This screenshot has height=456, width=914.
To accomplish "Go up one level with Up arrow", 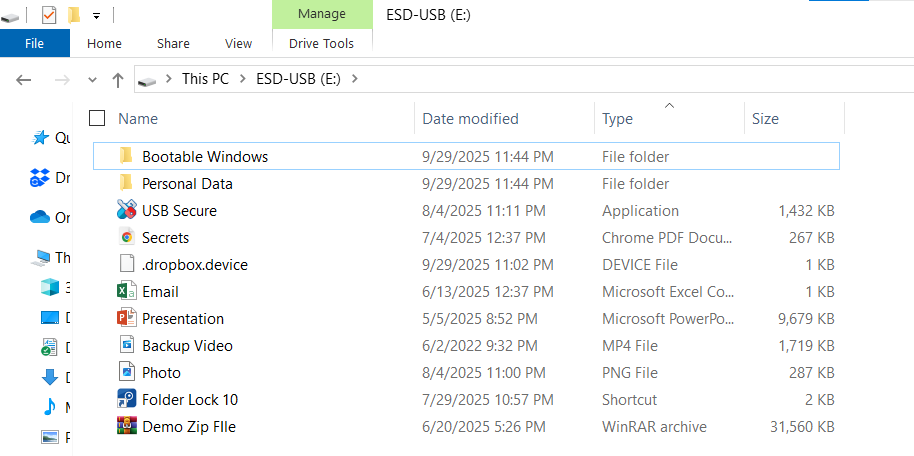I will click(118, 80).
